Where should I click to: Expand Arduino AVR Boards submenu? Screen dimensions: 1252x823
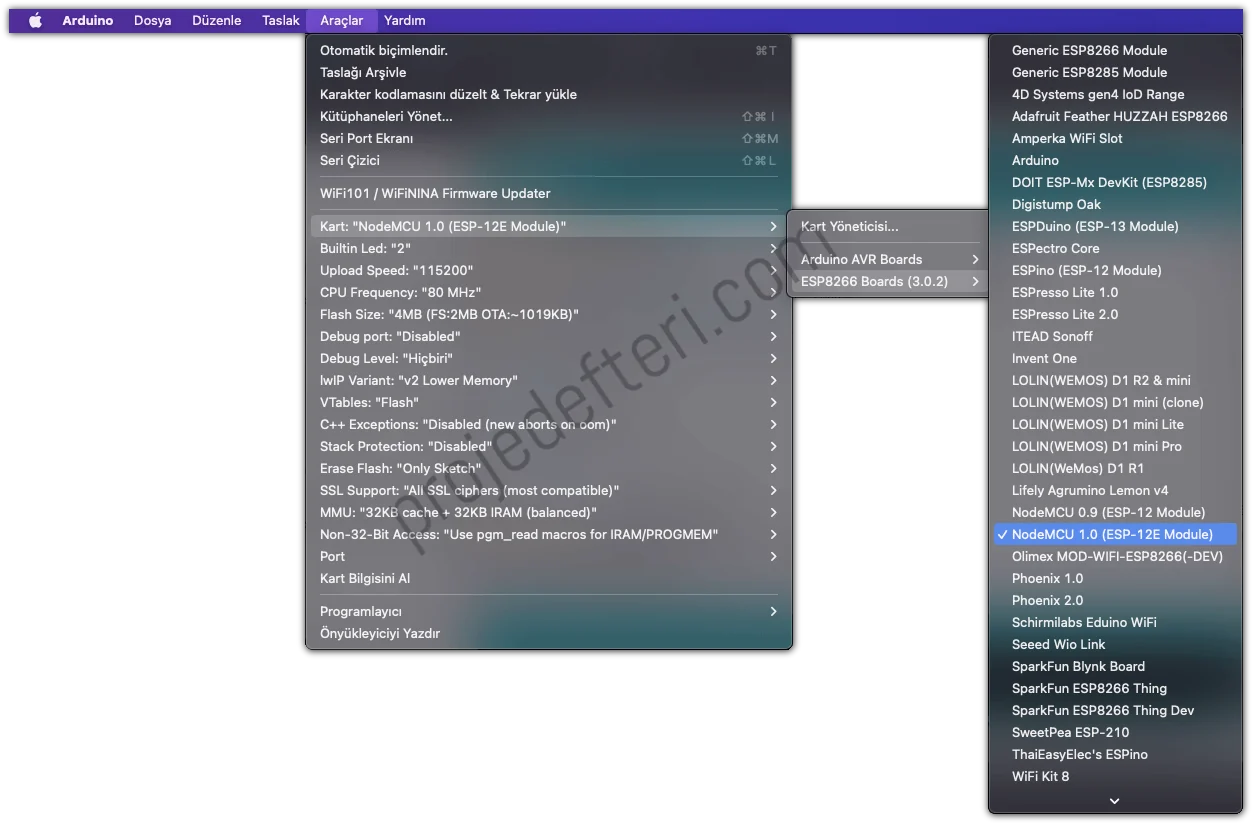click(889, 259)
